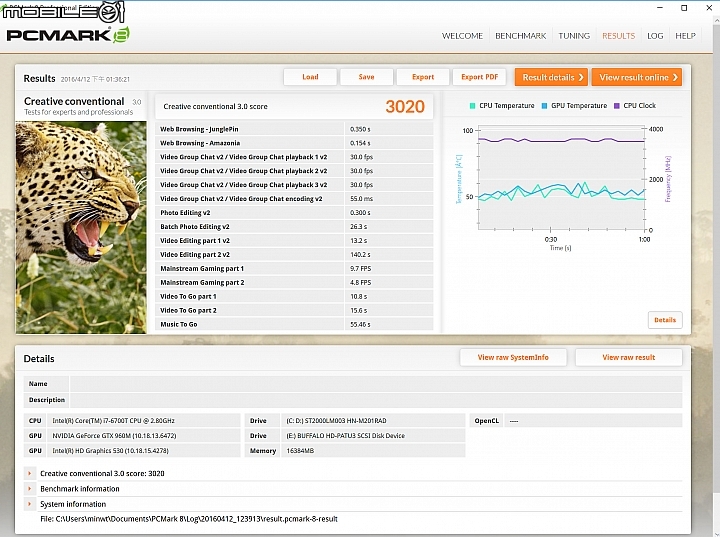Click the 140.2 s Video Editing value
This screenshot has width=720, height=537.
tap(360, 254)
